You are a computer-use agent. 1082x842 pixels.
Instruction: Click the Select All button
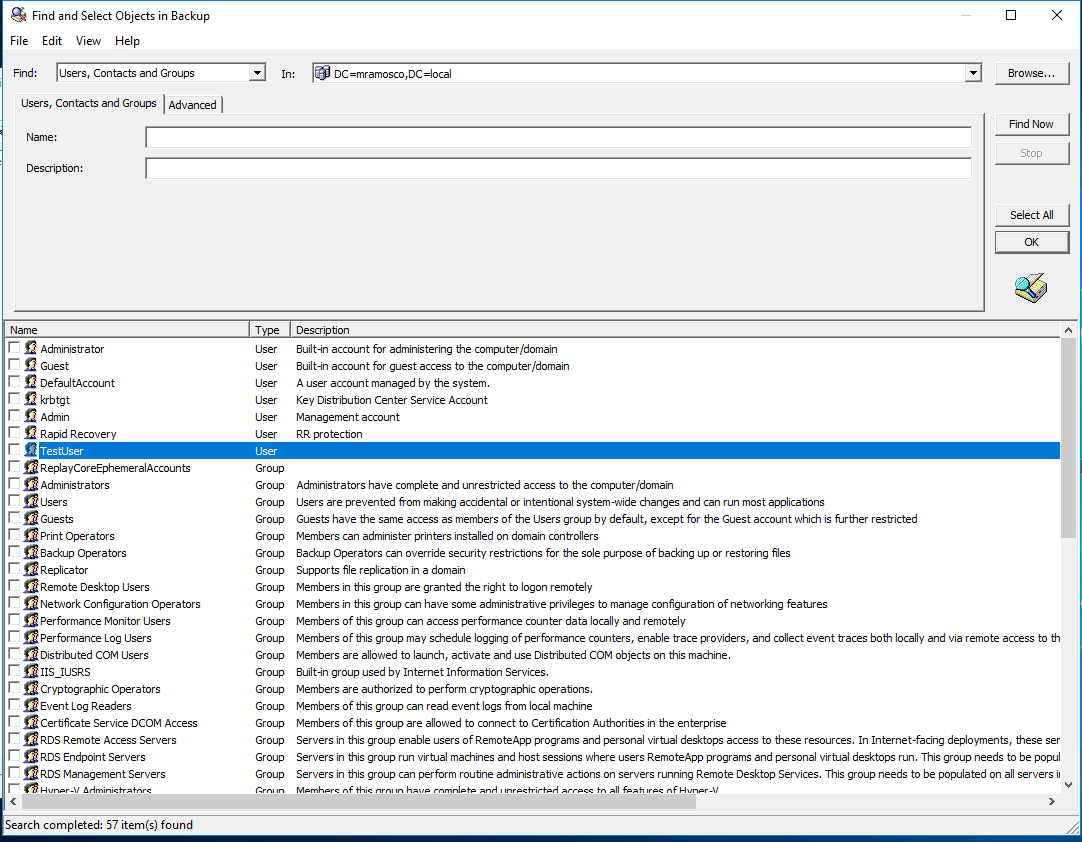(1031, 215)
